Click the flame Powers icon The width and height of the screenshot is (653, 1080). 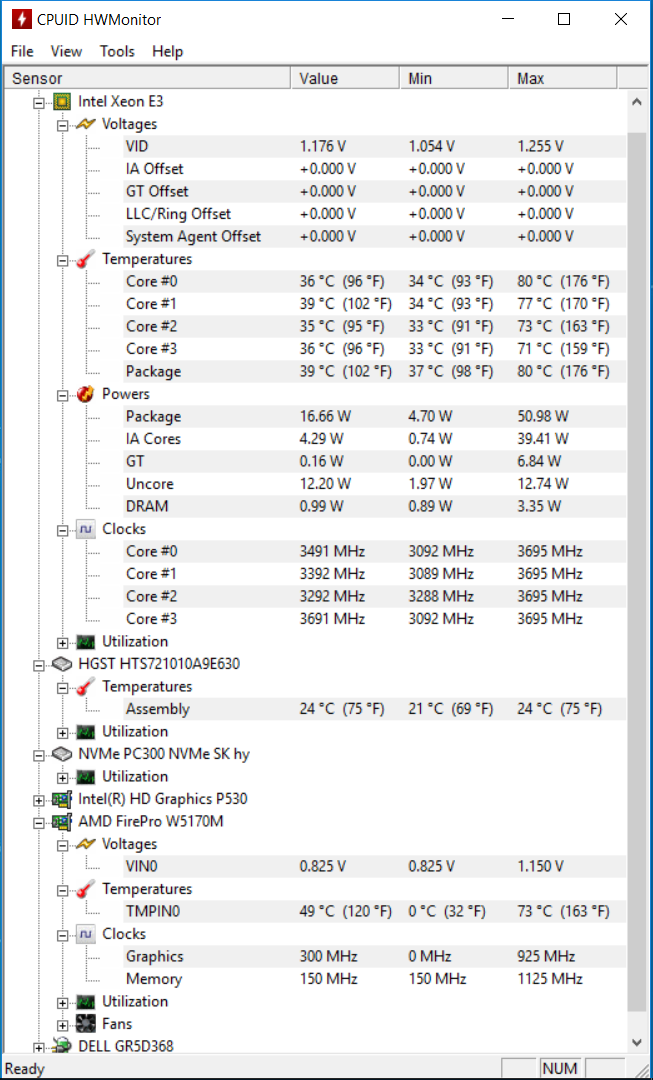coord(86,395)
